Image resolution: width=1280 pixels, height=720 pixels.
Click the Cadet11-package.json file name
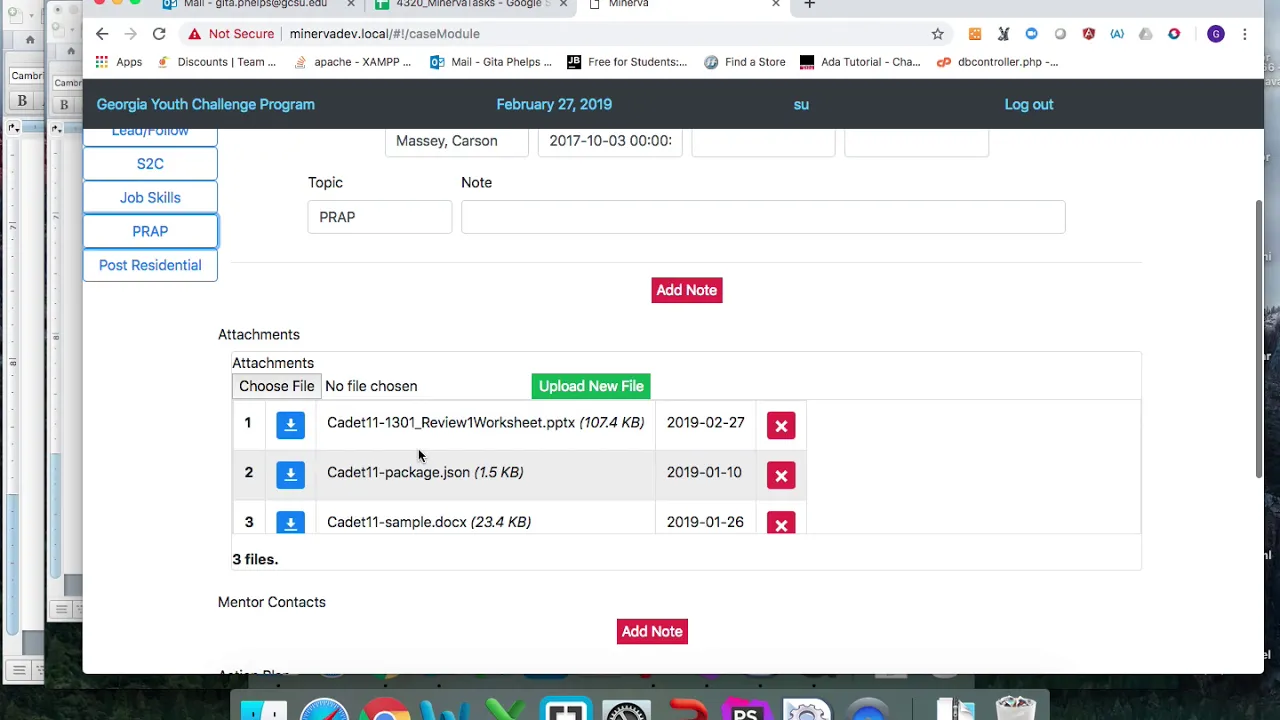(x=398, y=472)
